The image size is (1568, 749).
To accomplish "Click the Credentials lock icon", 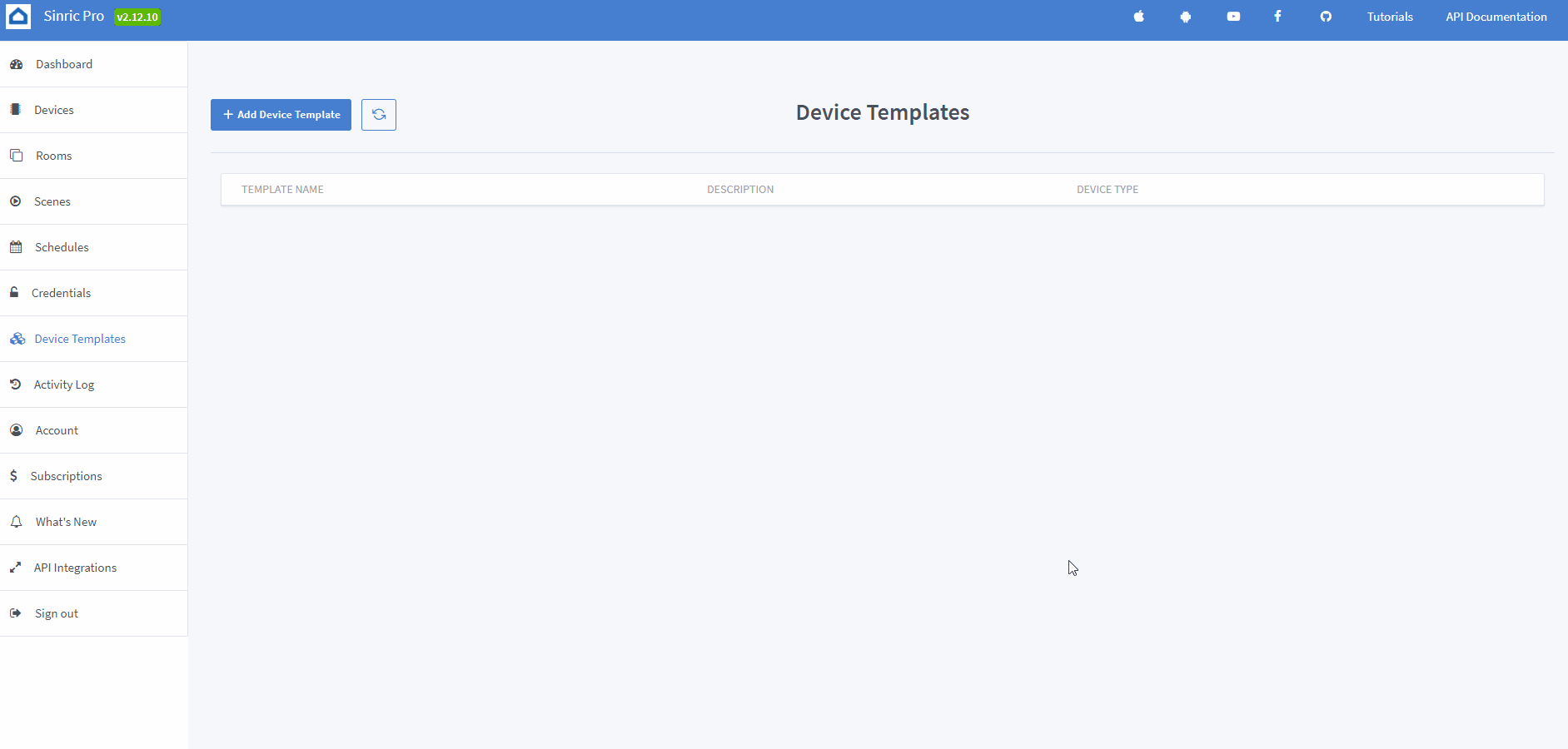I will point(13,292).
